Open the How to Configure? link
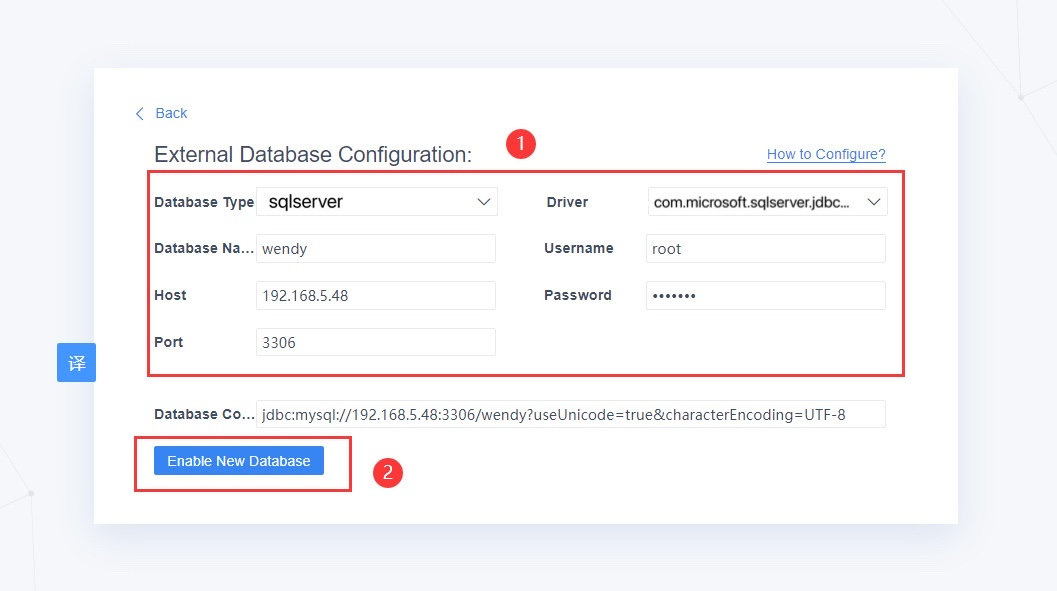The image size is (1057, 591). click(x=825, y=154)
